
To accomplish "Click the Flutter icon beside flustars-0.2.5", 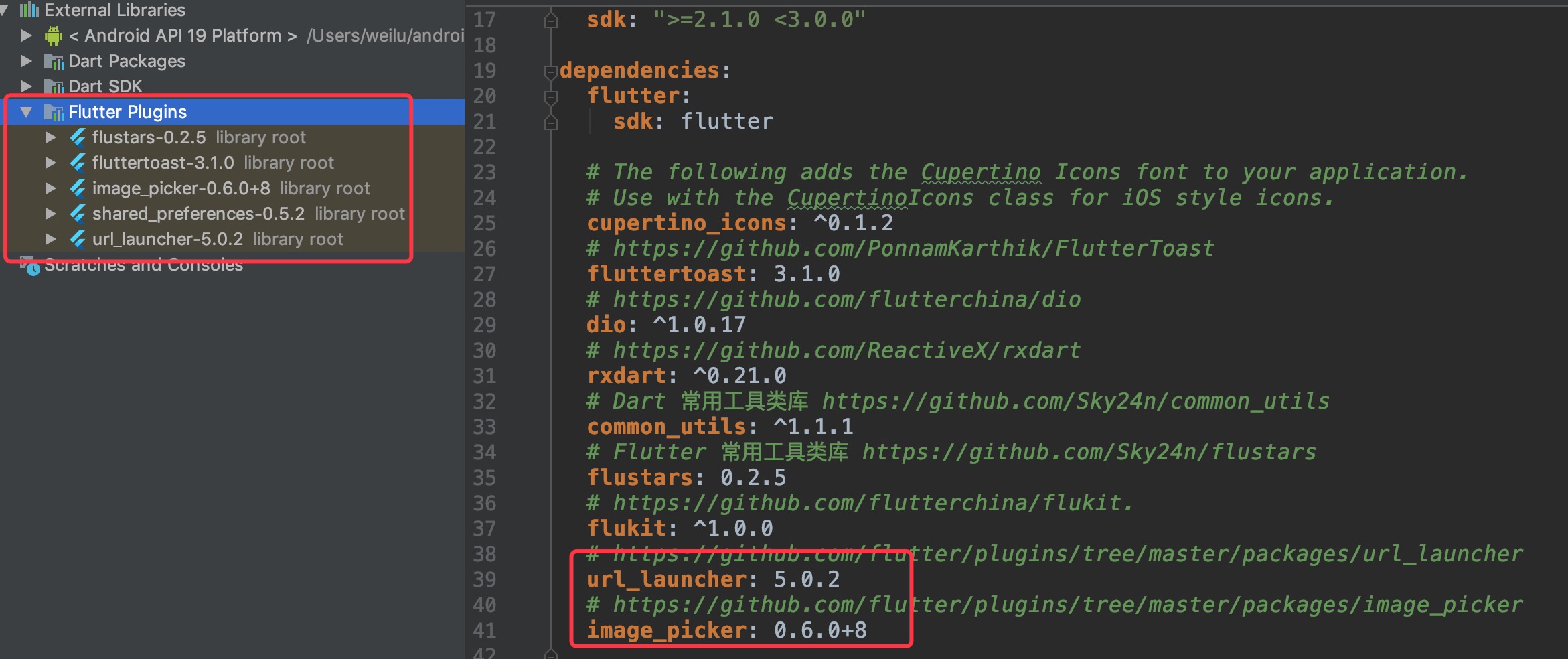I will 78,137.
